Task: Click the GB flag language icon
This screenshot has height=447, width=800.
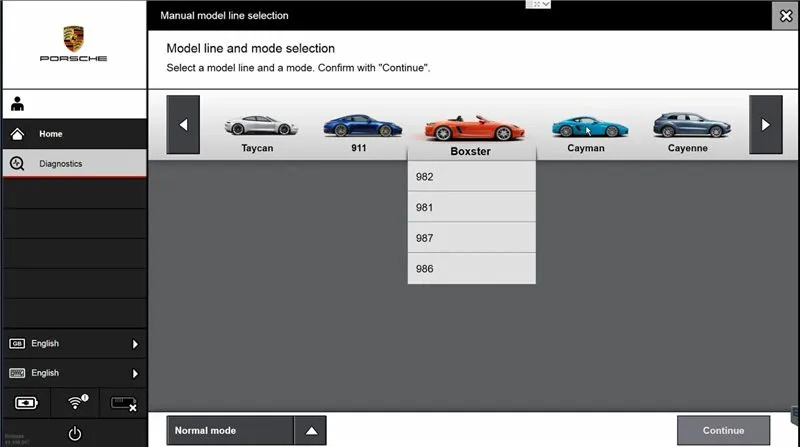Action: [17, 344]
